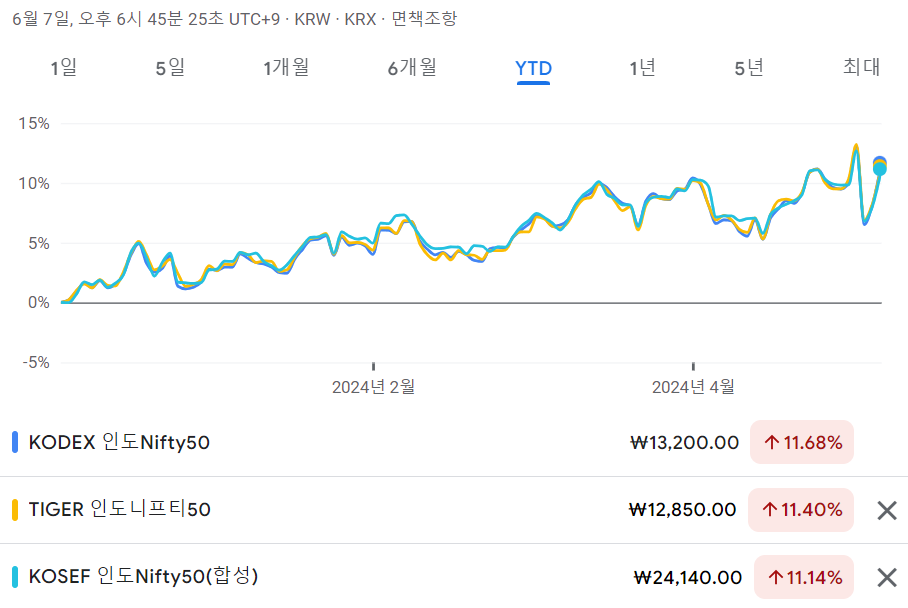Click the cyan KOSEF color indicator

coord(15,577)
